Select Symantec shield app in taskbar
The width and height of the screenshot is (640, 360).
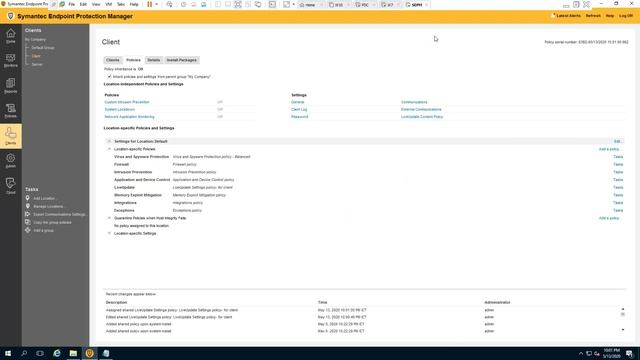[x=89, y=353]
